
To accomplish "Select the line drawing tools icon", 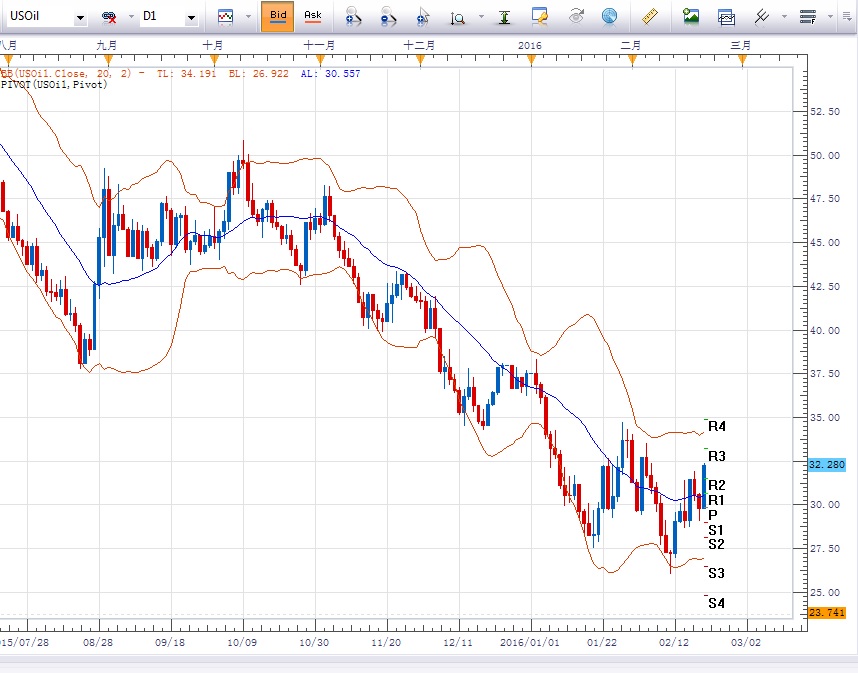I will [x=762, y=17].
